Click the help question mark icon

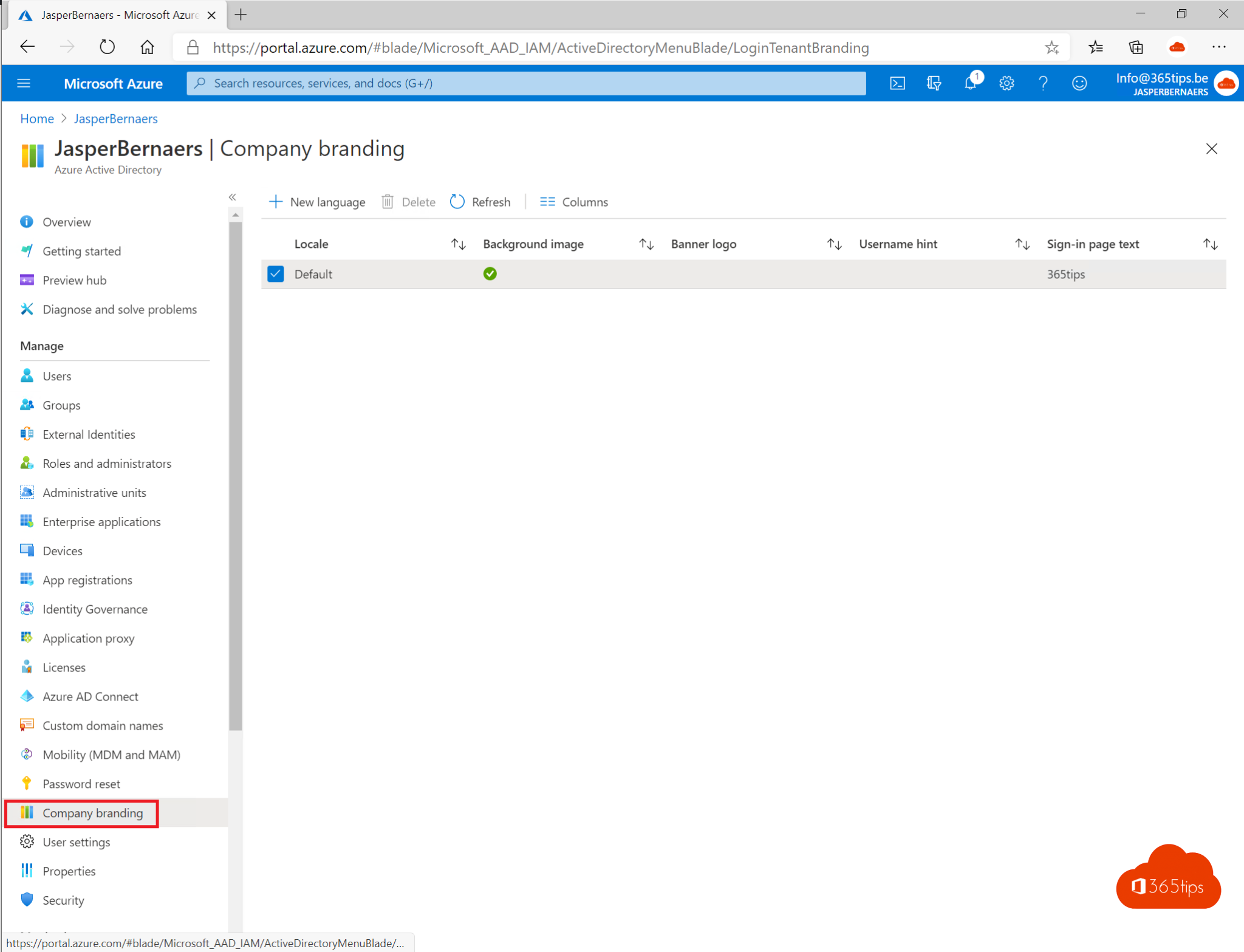1043,83
